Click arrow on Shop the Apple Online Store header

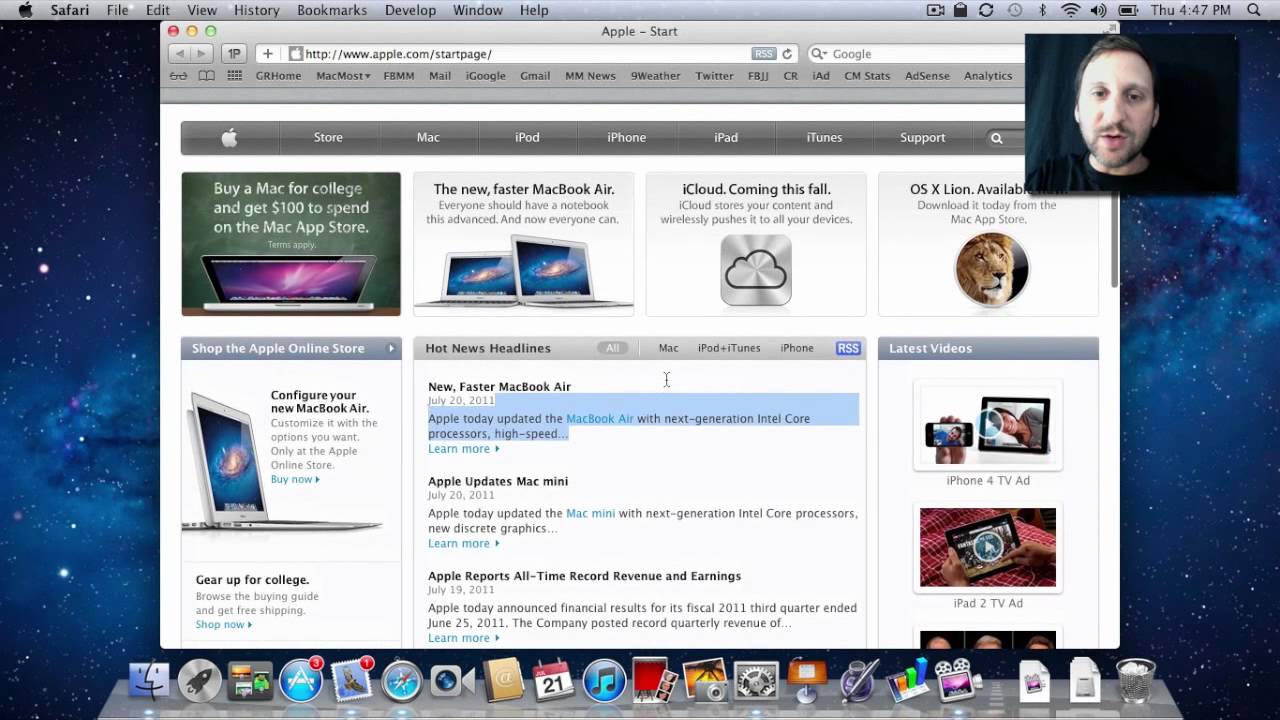tap(391, 348)
